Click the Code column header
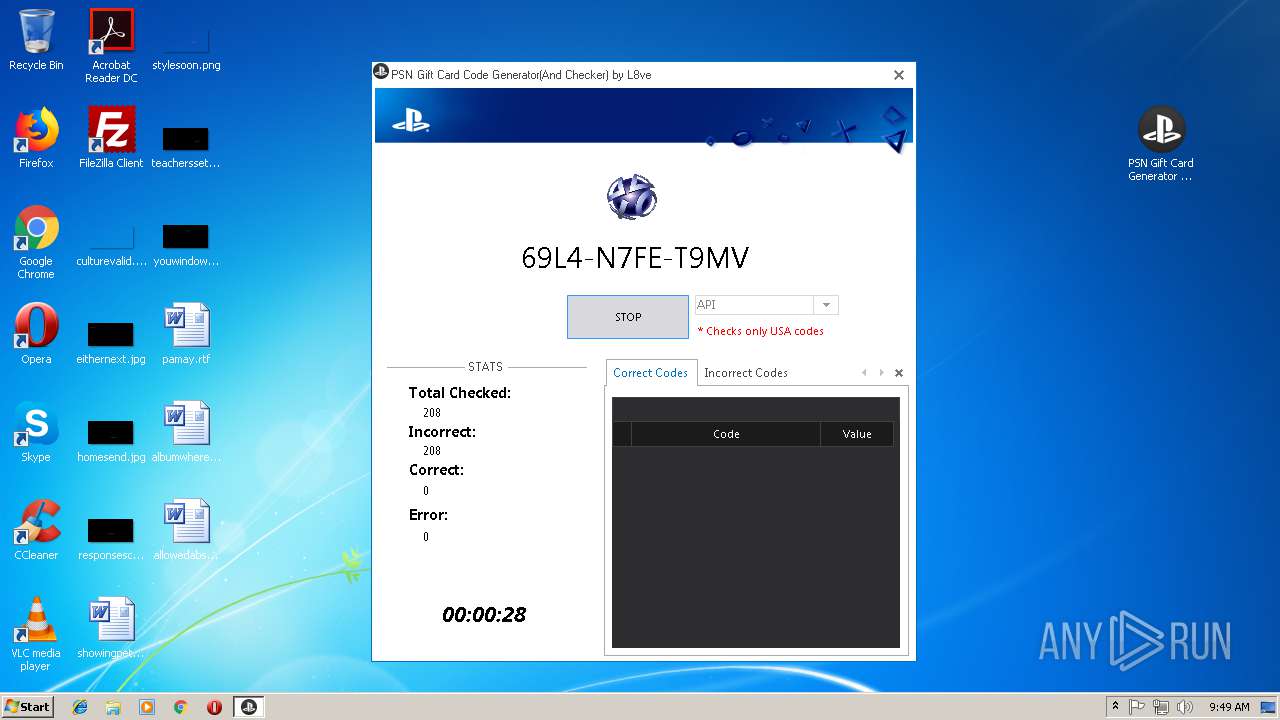Viewport: 1280px width, 720px height. pos(726,434)
